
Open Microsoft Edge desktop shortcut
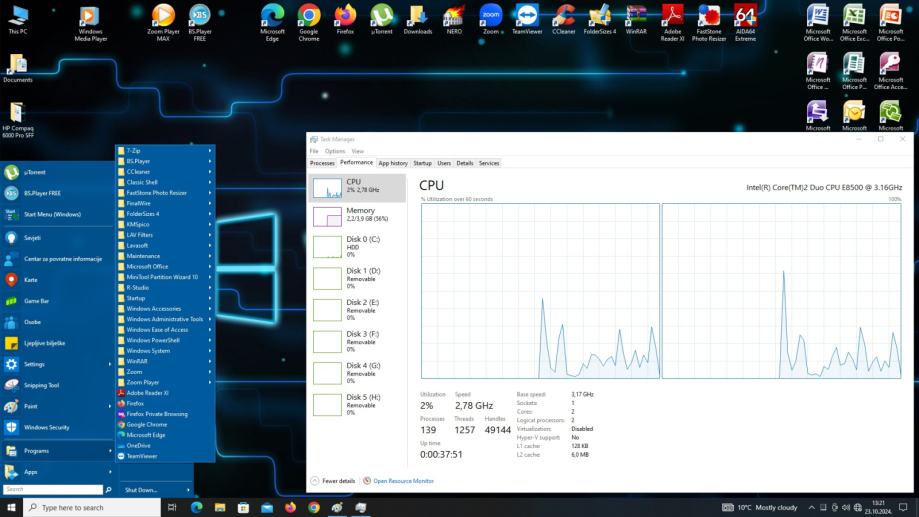[273, 23]
